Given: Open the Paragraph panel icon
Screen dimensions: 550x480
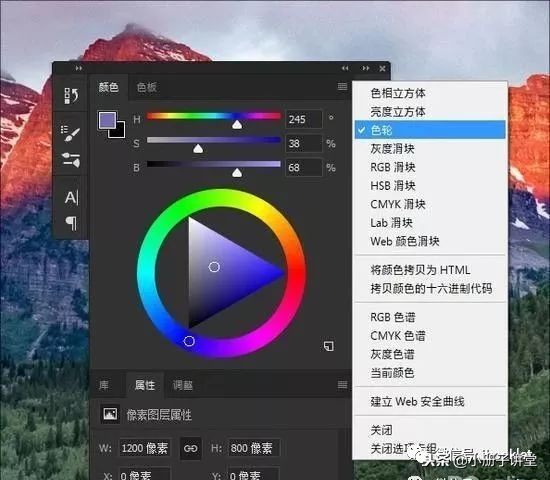Looking at the screenshot, I should pyautogui.click(x=71, y=223).
